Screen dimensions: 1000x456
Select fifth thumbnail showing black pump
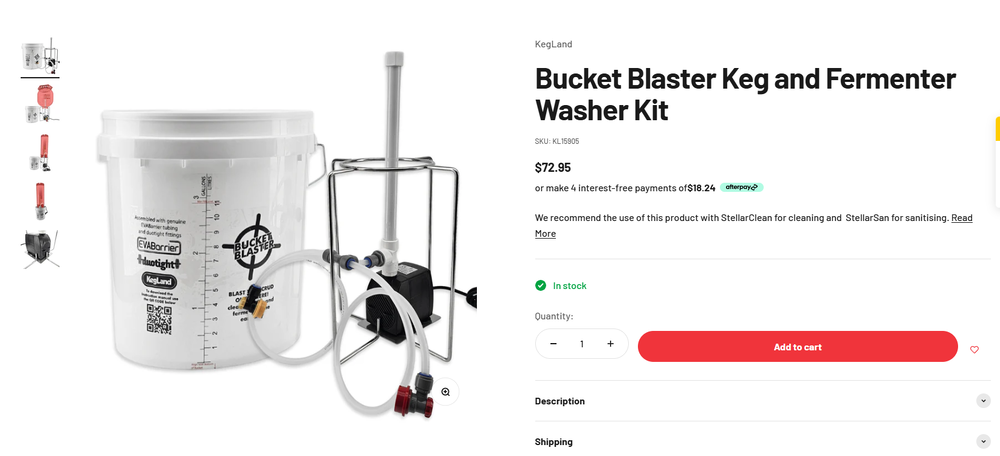point(40,249)
